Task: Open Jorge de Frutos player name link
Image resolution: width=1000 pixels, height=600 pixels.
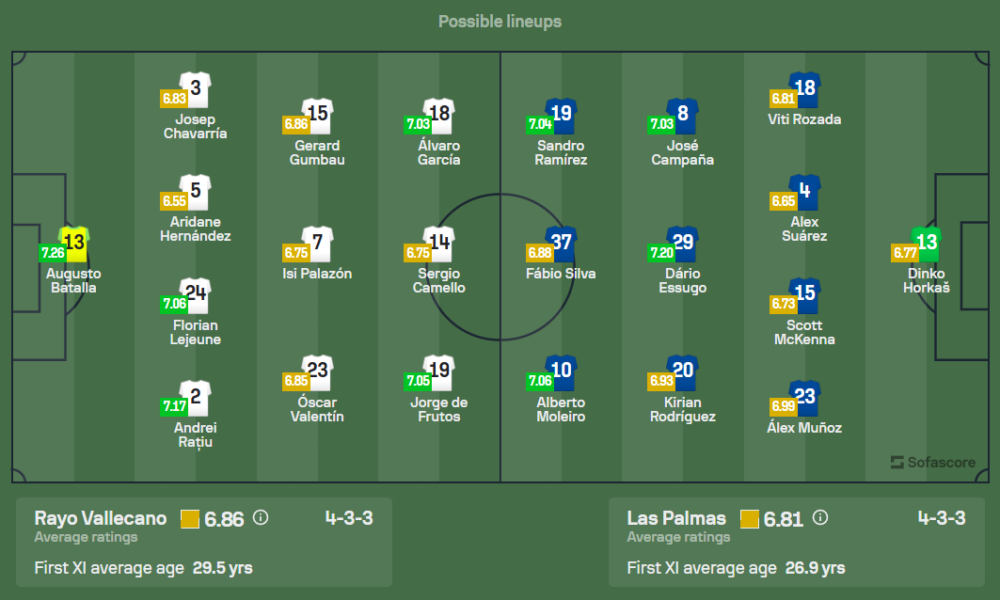Action: coord(439,410)
